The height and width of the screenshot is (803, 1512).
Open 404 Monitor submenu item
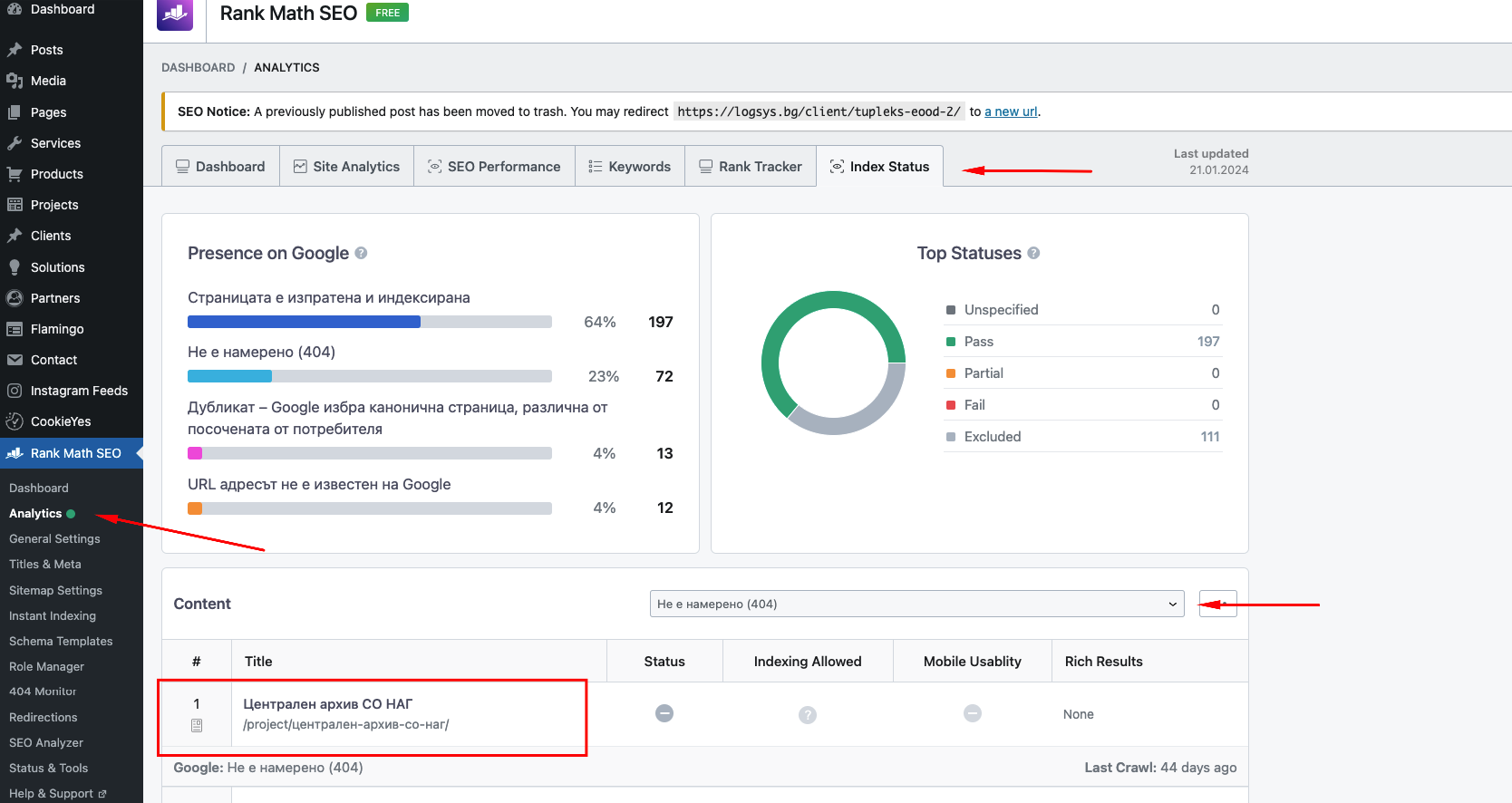pyautogui.click(x=43, y=692)
